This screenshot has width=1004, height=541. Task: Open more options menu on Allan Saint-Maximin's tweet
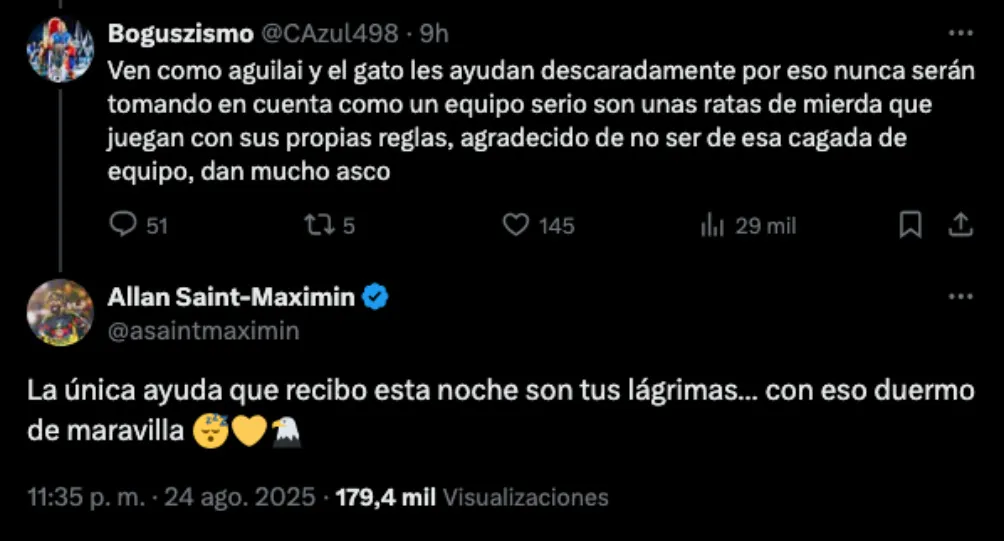(x=960, y=297)
